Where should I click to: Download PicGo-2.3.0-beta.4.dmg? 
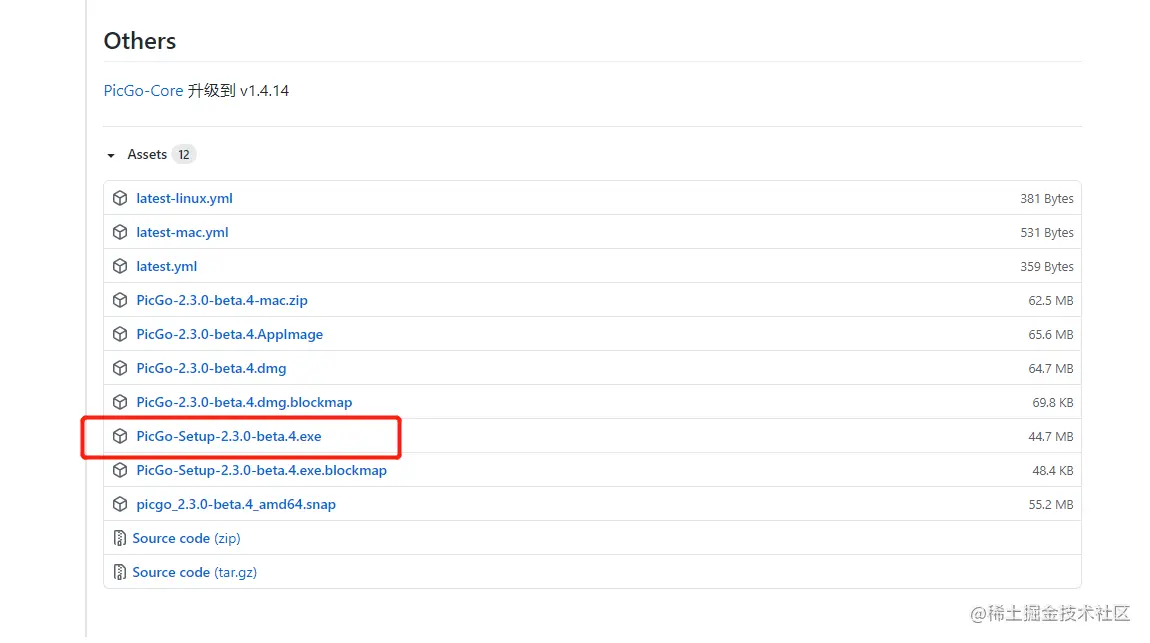tap(211, 369)
